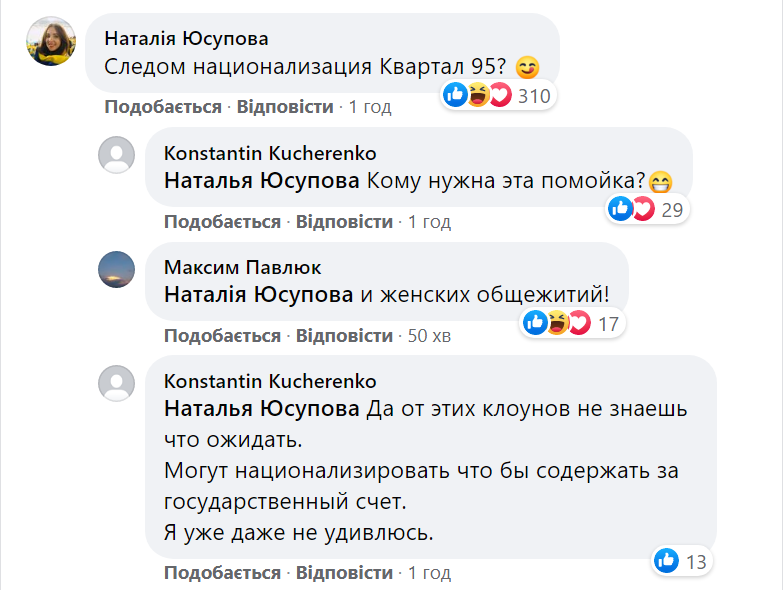Screen dimensions: 783x590
Task: Click the like reaction icon showing 13
Action: (666, 561)
